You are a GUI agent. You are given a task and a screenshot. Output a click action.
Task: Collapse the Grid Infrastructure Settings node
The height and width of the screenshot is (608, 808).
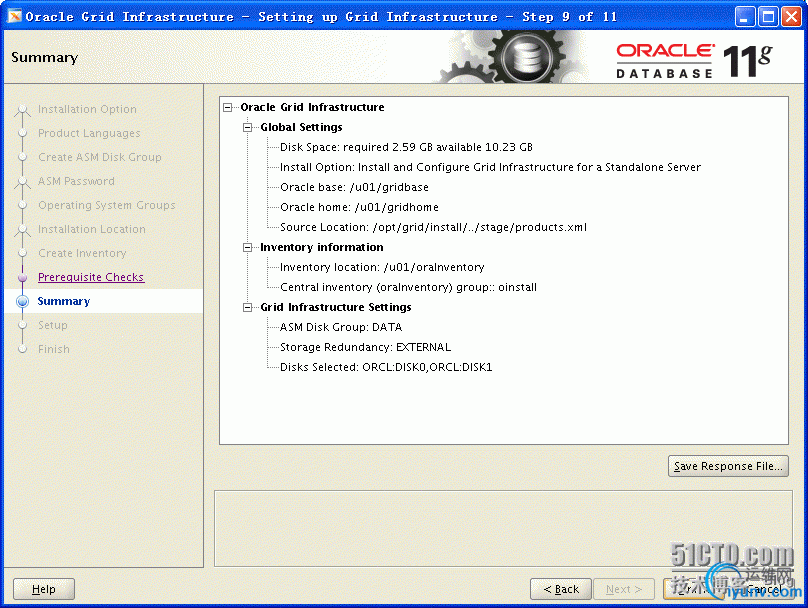247,308
